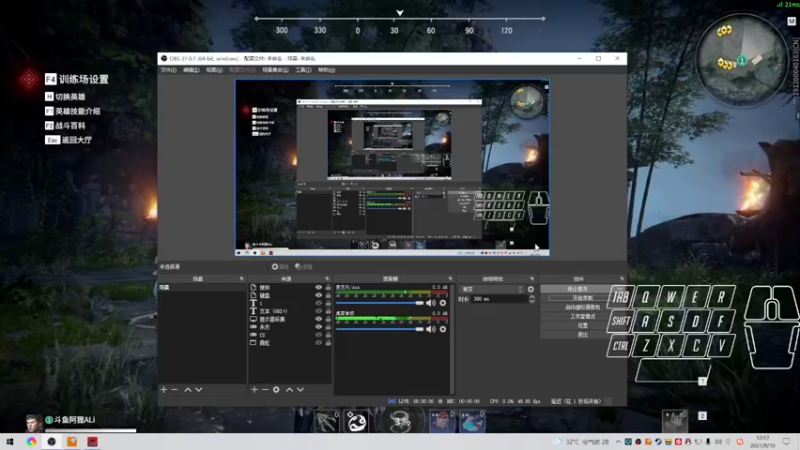Click the Mic/Aux volume slider

(x=380, y=303)
